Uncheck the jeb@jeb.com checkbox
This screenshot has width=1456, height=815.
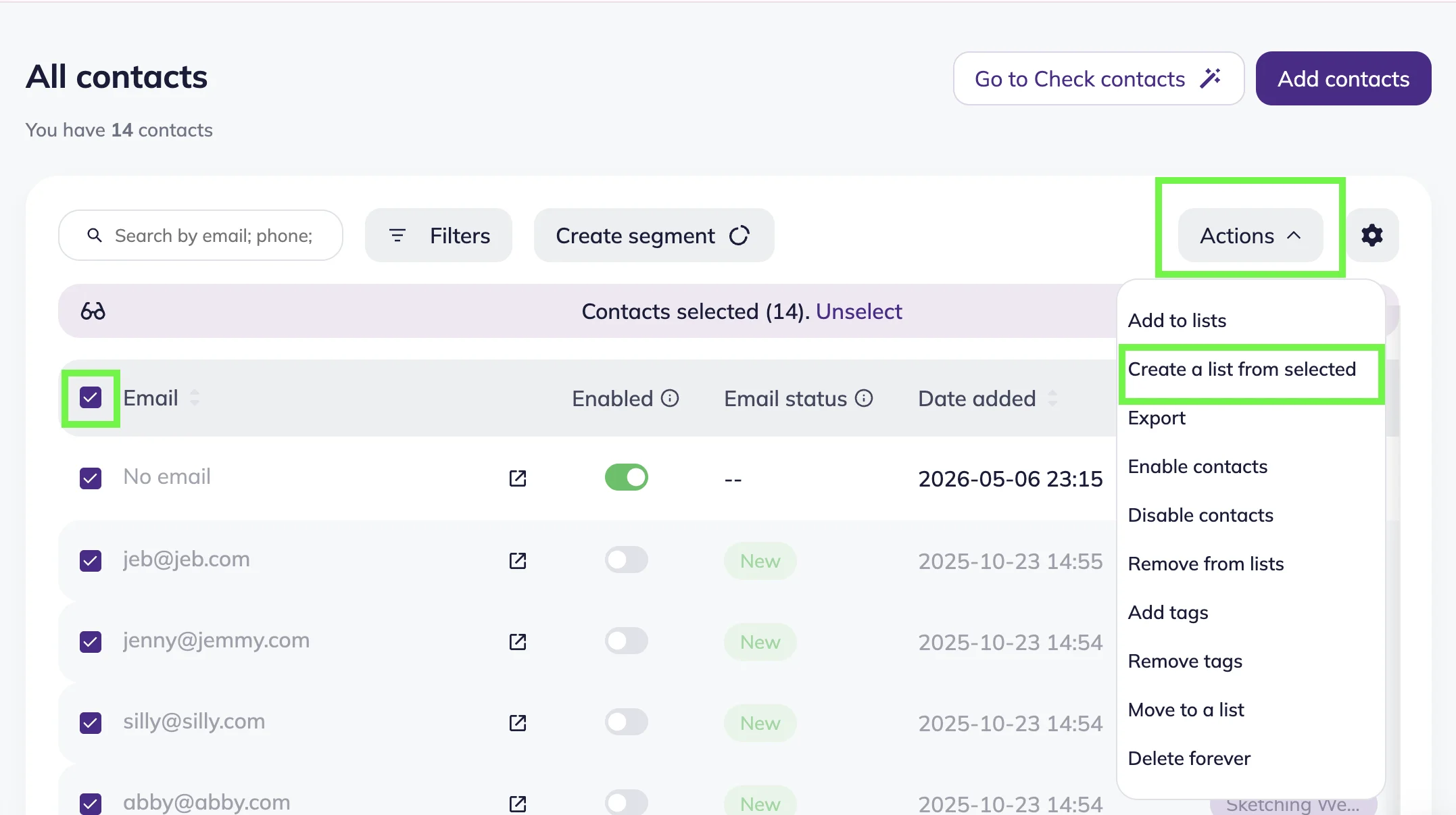91,561
